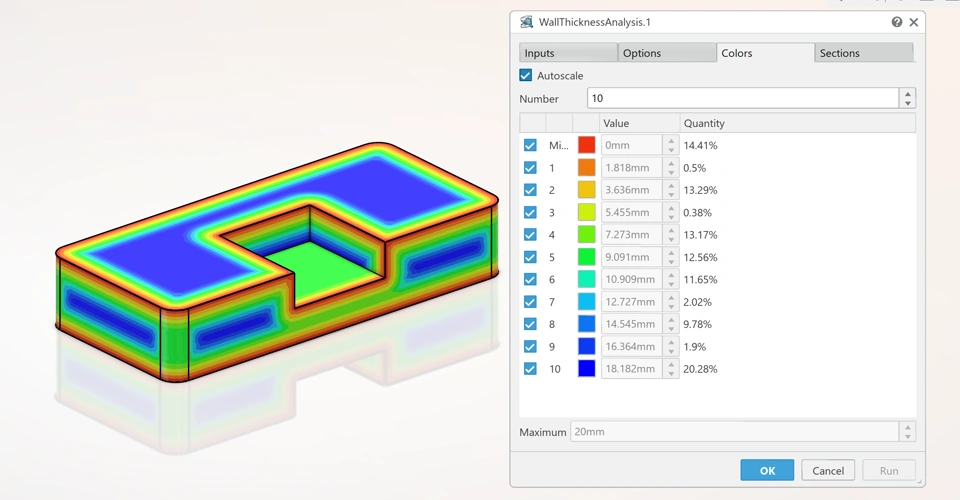Click the stepper beside 7.273mm value
This screenshot has width=960, height=500.
pyautogui.click(x=671, y=234)
